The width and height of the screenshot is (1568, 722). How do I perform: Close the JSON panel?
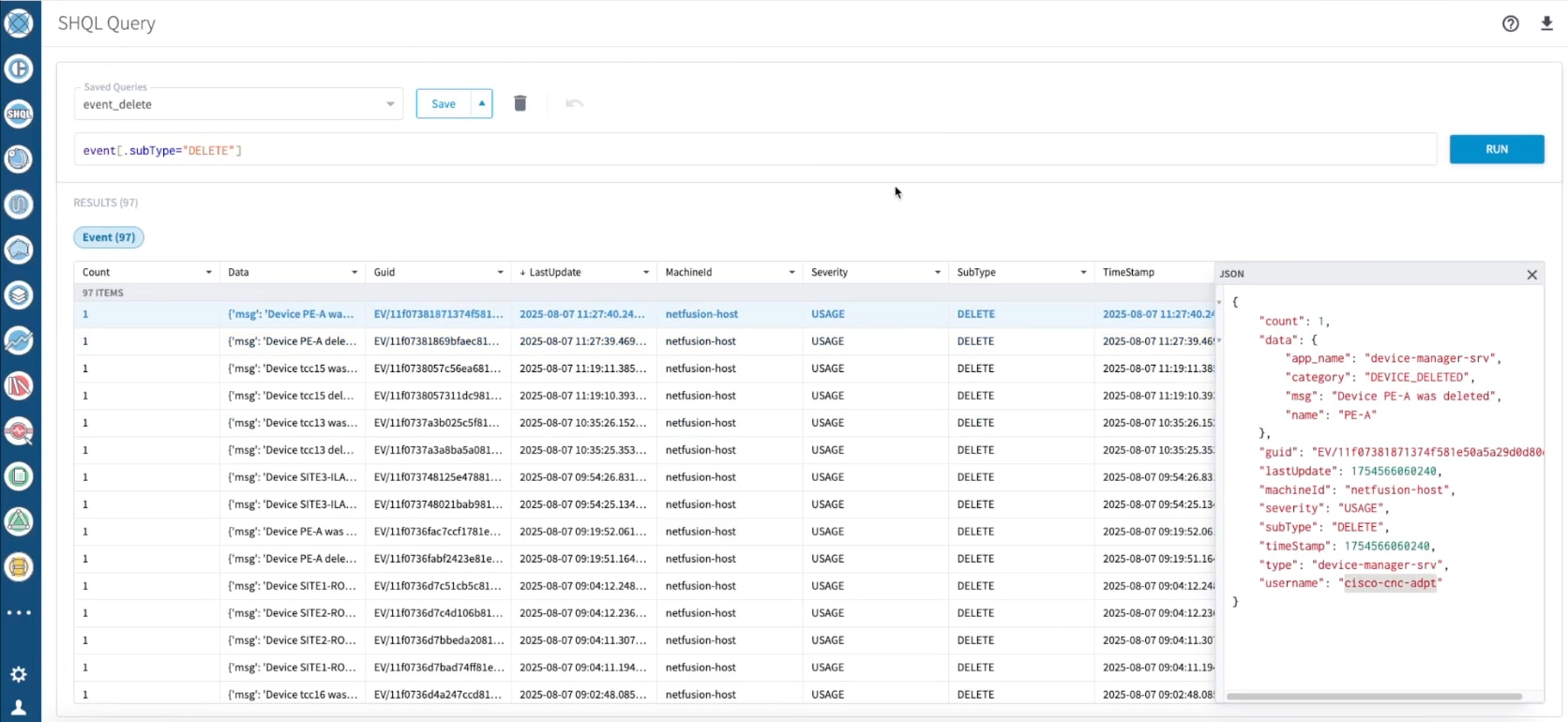coord(1531,275)
